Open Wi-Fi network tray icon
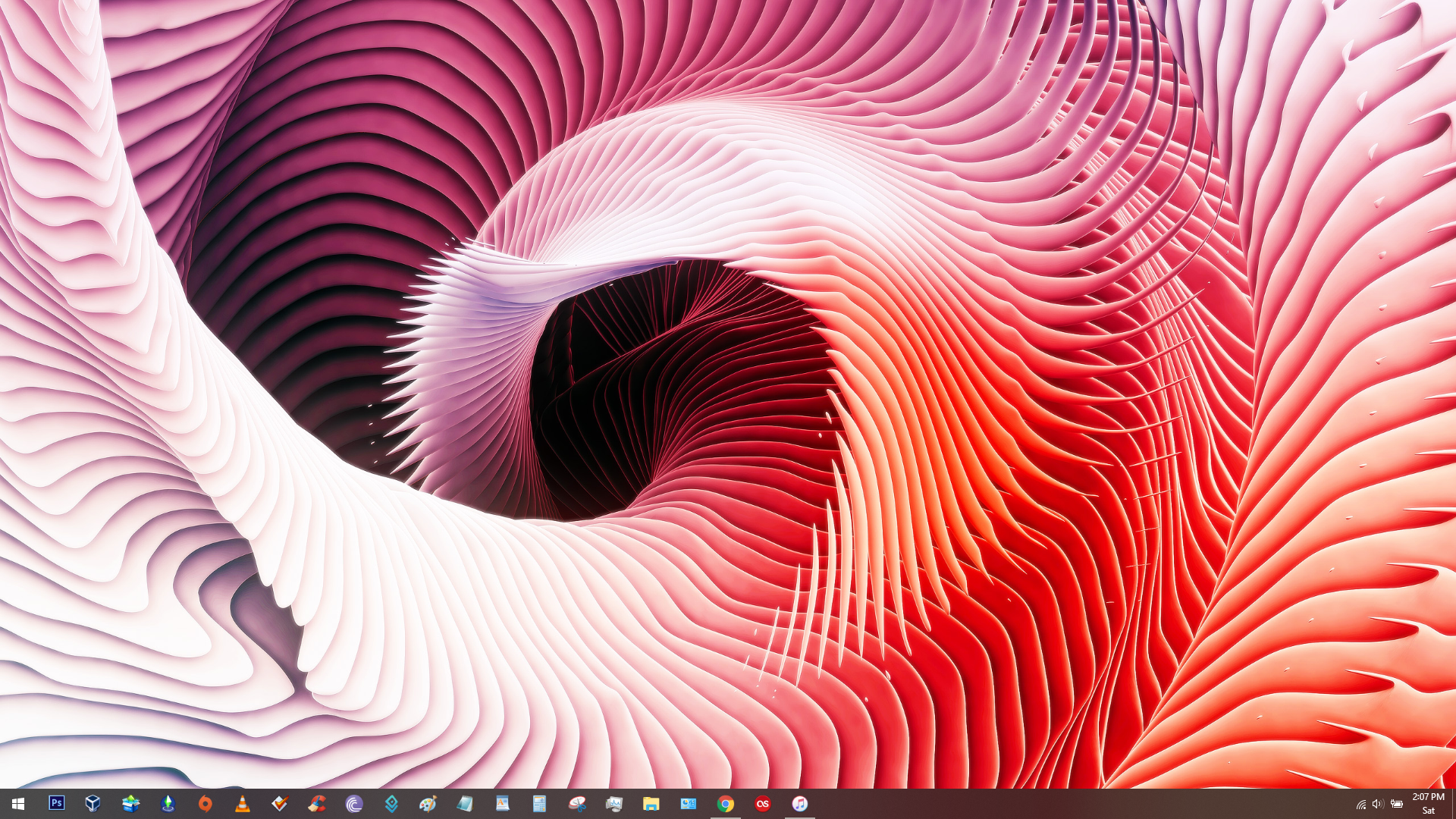The width and height of the screenshot is (1456, 819). pyautogui.click(x=1361, y=804)
